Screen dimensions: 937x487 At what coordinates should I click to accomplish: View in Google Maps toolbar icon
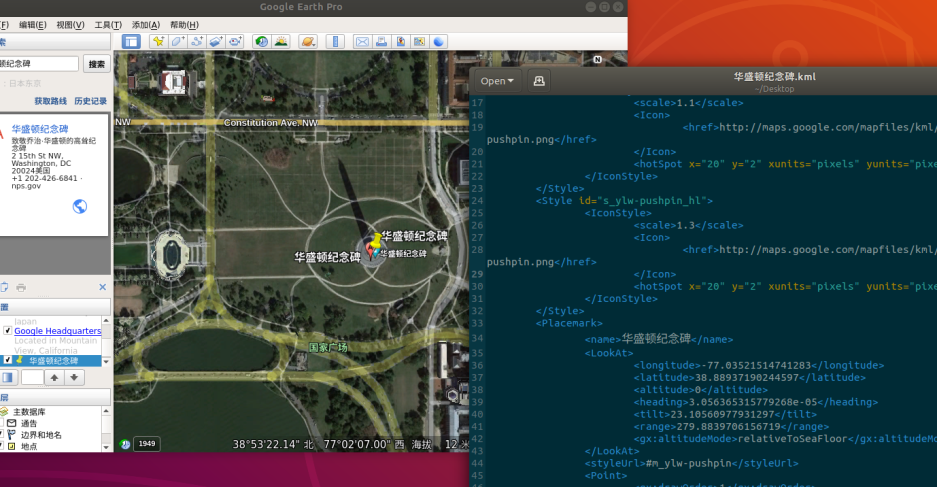click(419, 41)
